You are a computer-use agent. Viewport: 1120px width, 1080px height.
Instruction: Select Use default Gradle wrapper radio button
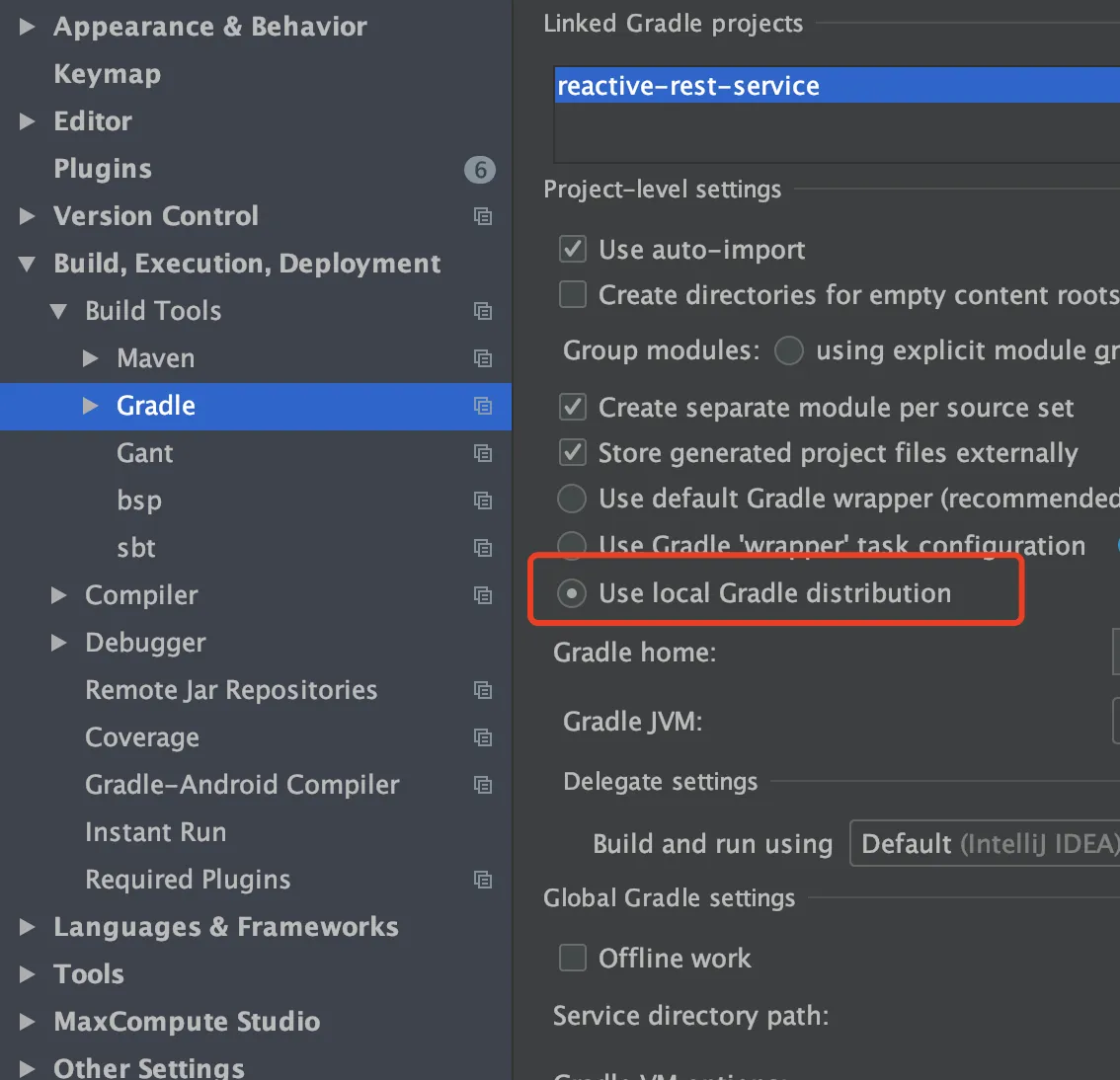point(572,499)
